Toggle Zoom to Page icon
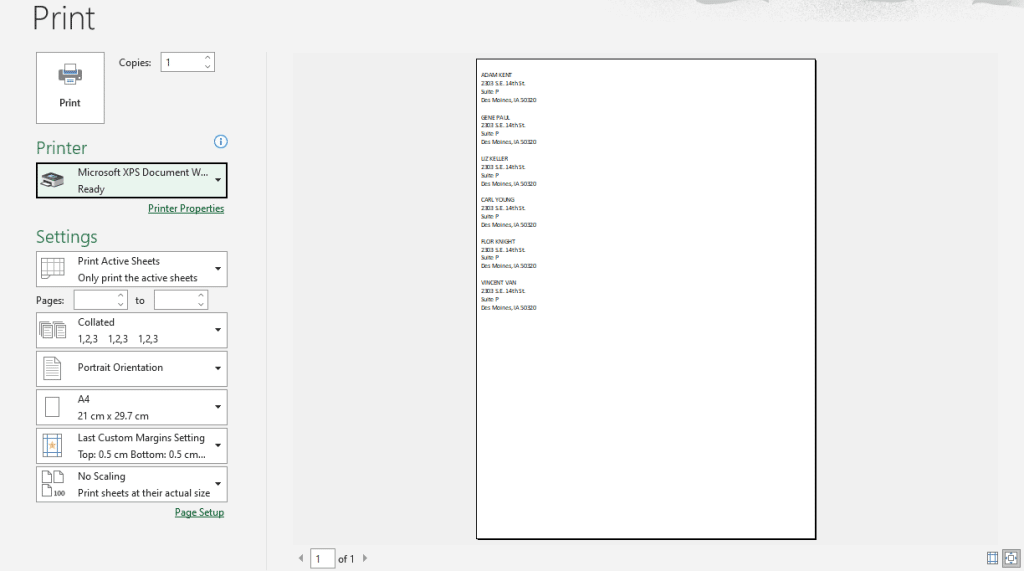 coord(1010,558)
